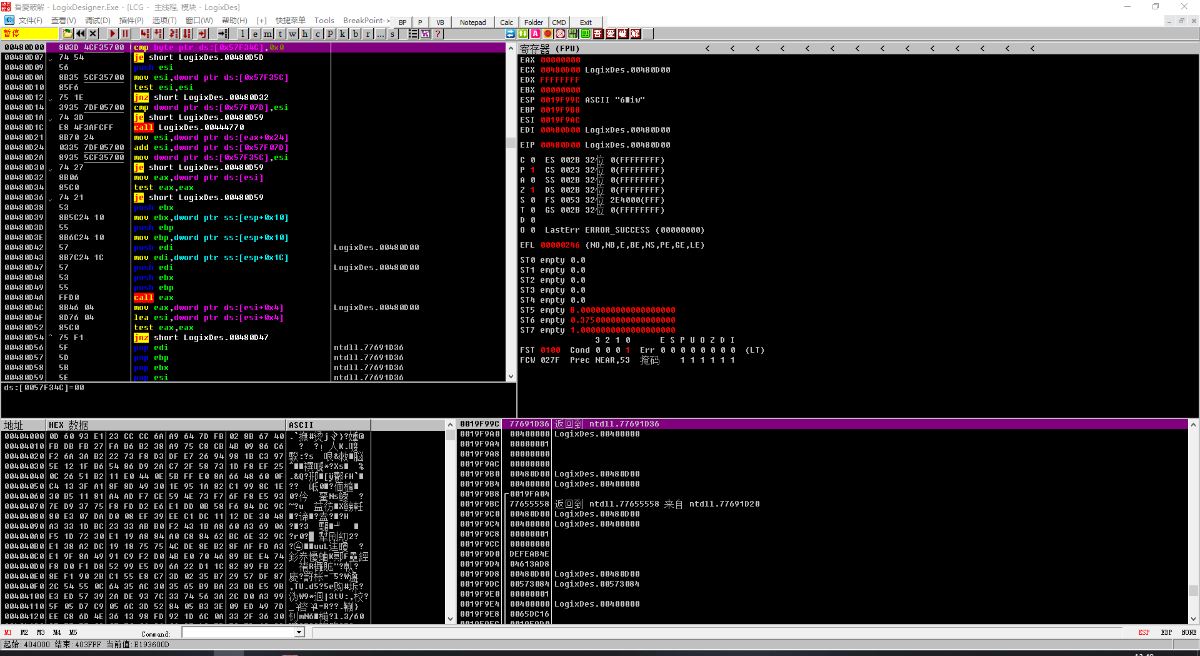Open Log window with the 'l' button
The width and height of the screenshot is (1200, 656).
pos(243,33)
